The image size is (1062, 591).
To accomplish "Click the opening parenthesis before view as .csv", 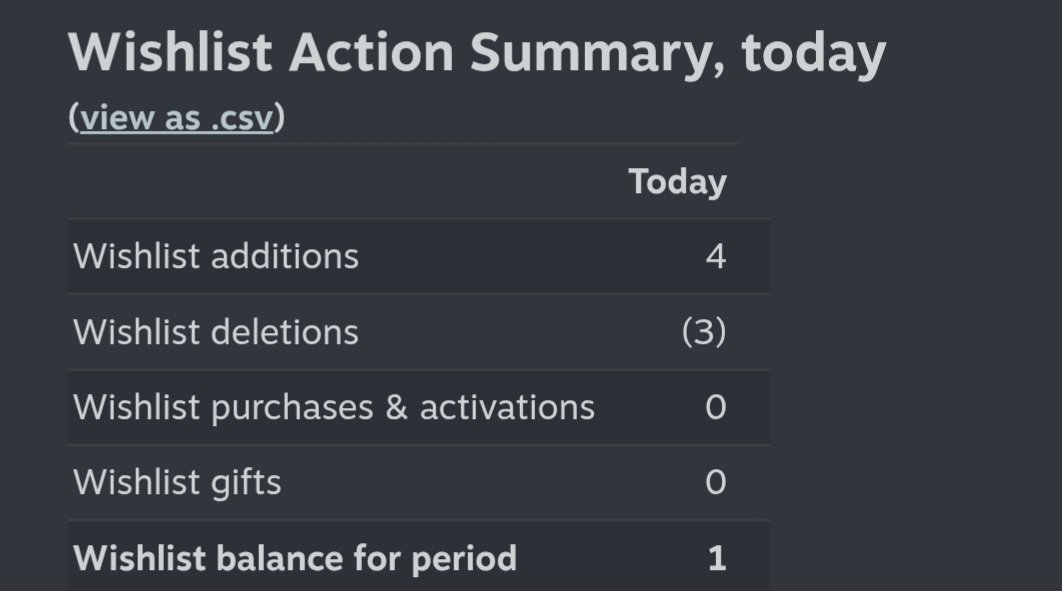I will coord(74,118).
